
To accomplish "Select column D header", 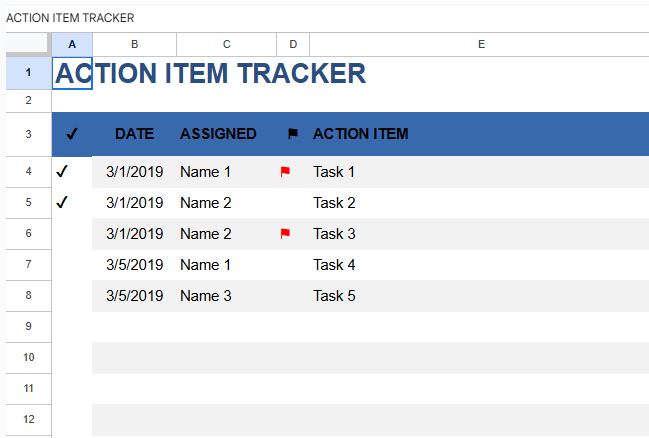I will 293,44.
